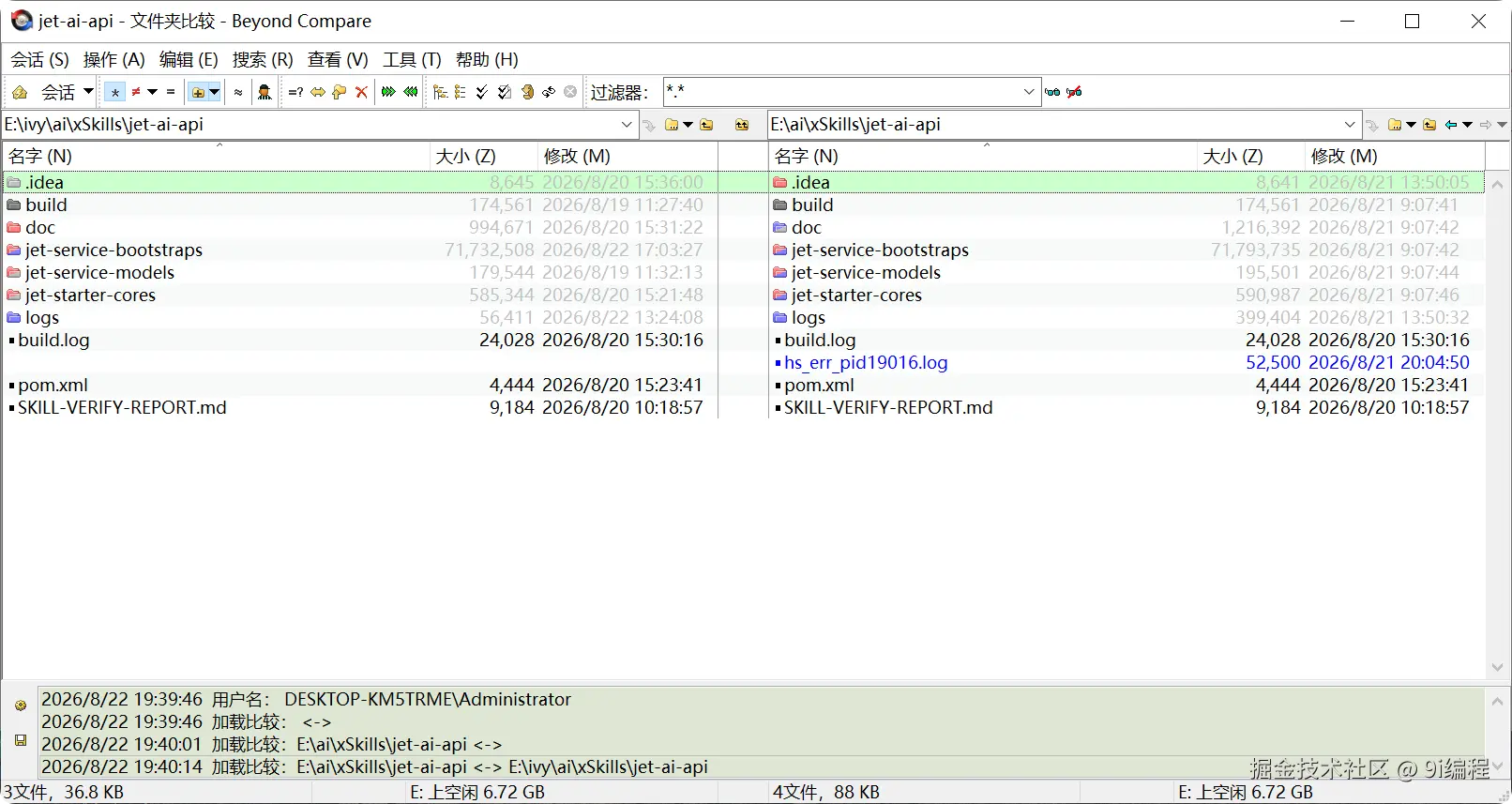1512x804 pixels.
Task: Swap the two sides
Action: click(549, 92)
